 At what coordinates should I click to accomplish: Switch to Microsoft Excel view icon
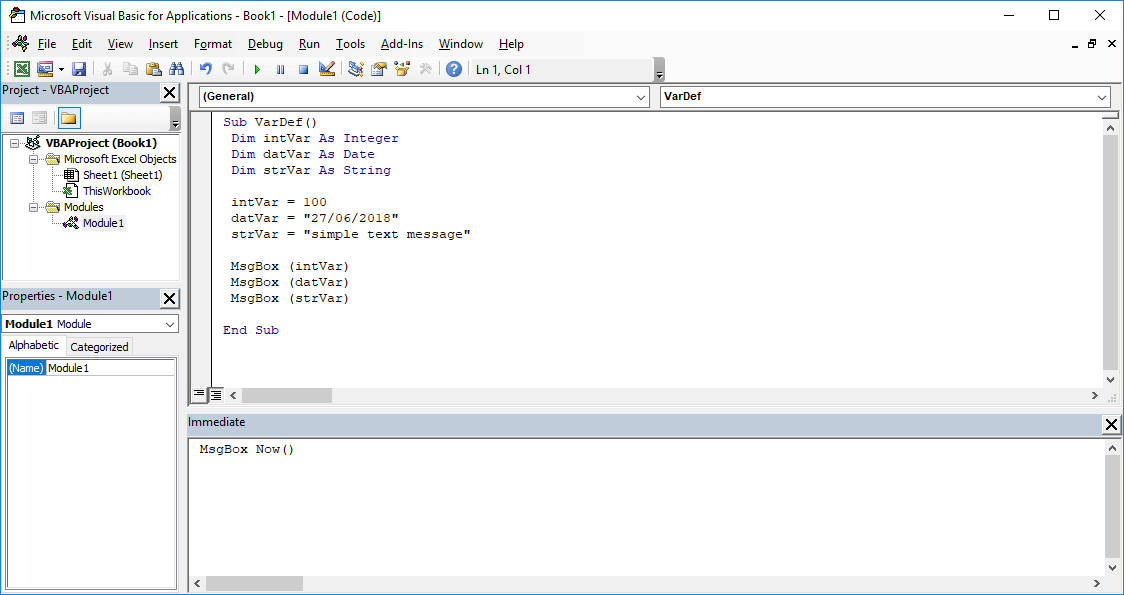point(22,69)
